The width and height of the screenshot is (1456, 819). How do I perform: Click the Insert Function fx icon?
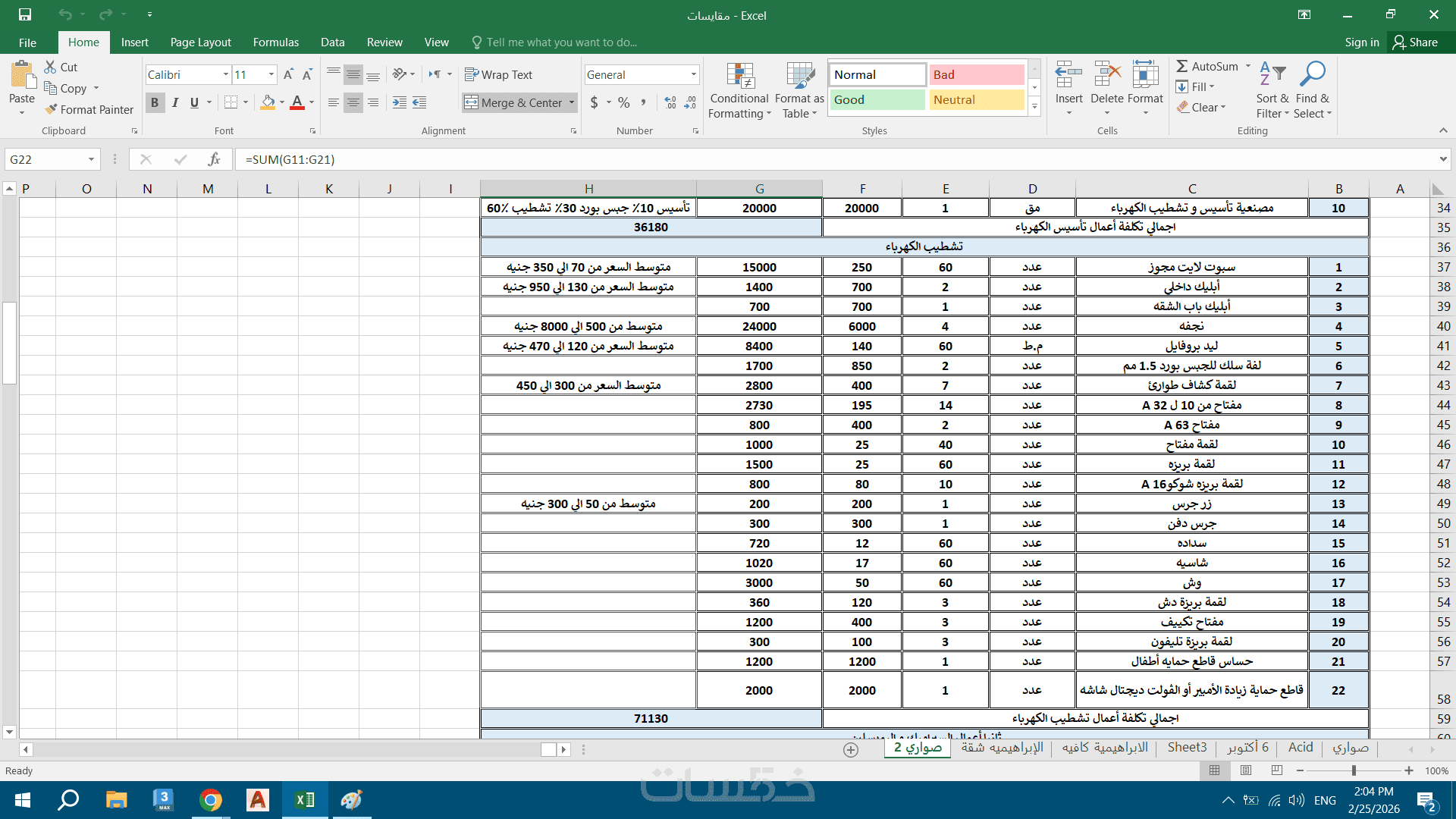[x=214, y=159]
